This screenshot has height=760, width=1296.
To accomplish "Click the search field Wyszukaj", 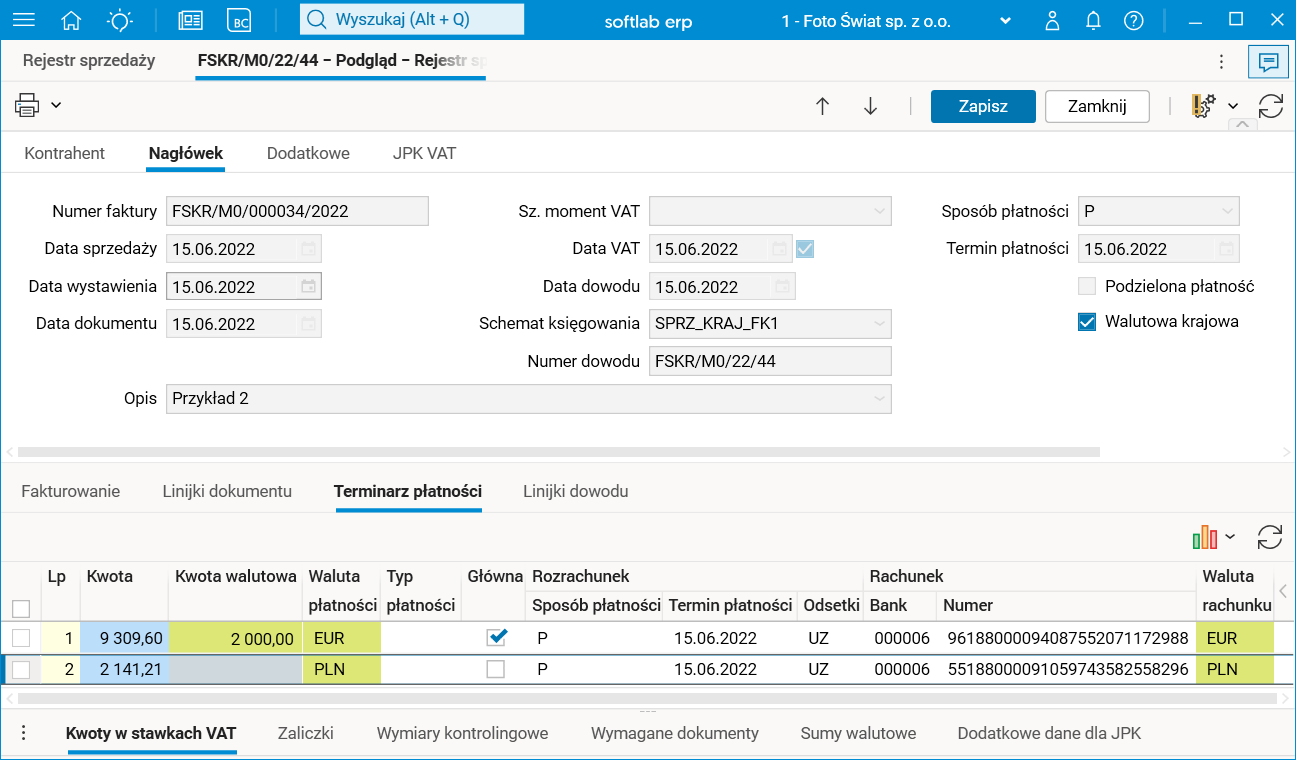I will tap(412, 19).
